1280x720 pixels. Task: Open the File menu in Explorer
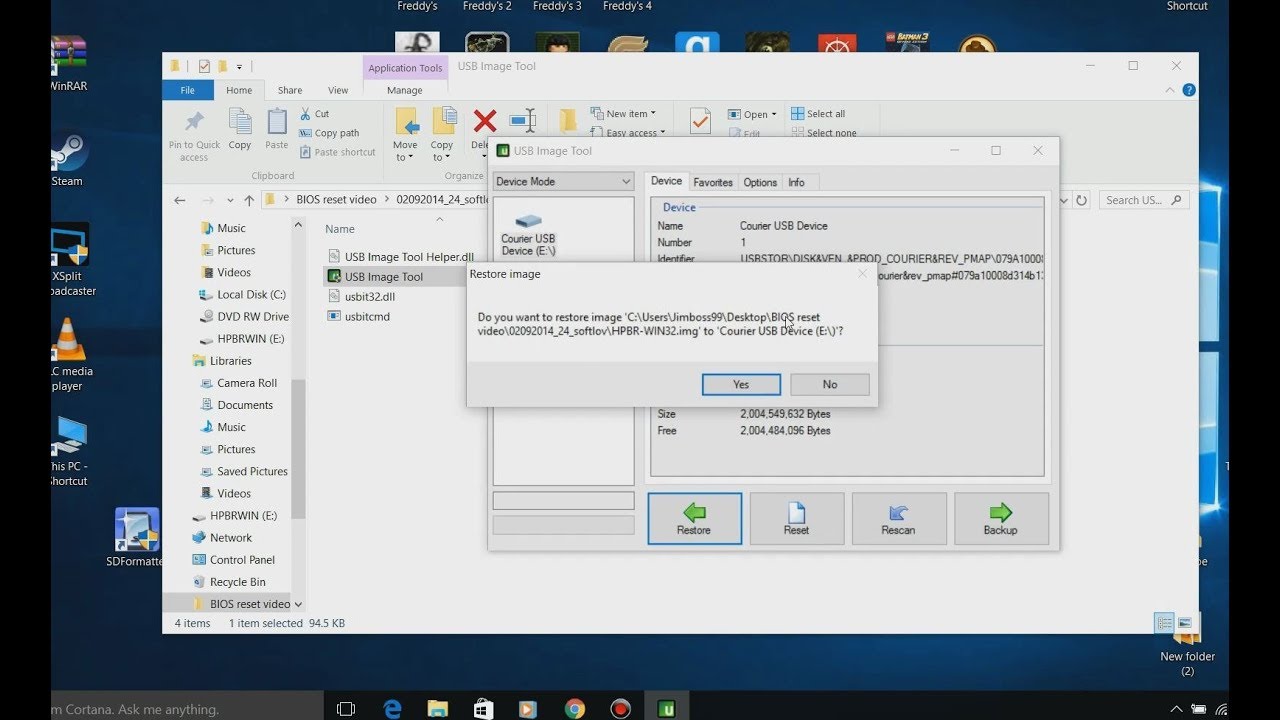(x=187, y=90)
